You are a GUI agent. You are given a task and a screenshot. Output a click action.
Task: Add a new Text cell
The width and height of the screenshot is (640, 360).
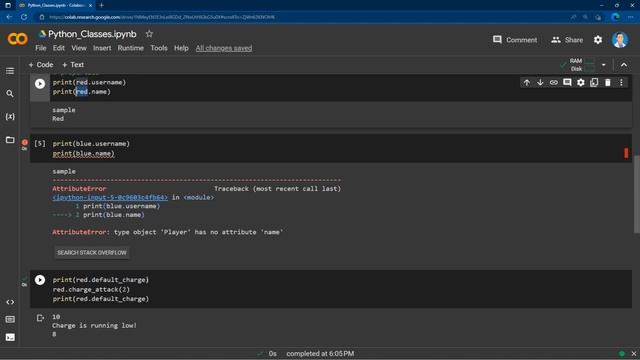(73, 64)
